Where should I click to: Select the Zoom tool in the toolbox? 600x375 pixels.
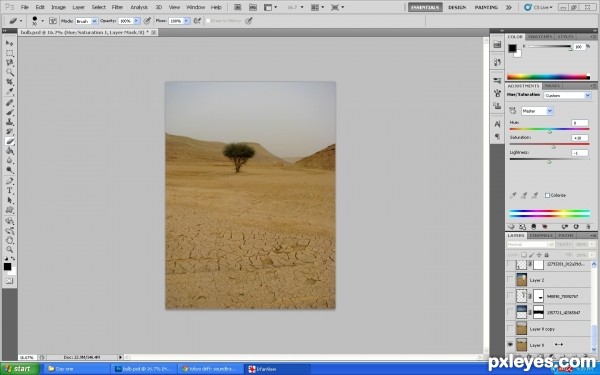point(10,249)
